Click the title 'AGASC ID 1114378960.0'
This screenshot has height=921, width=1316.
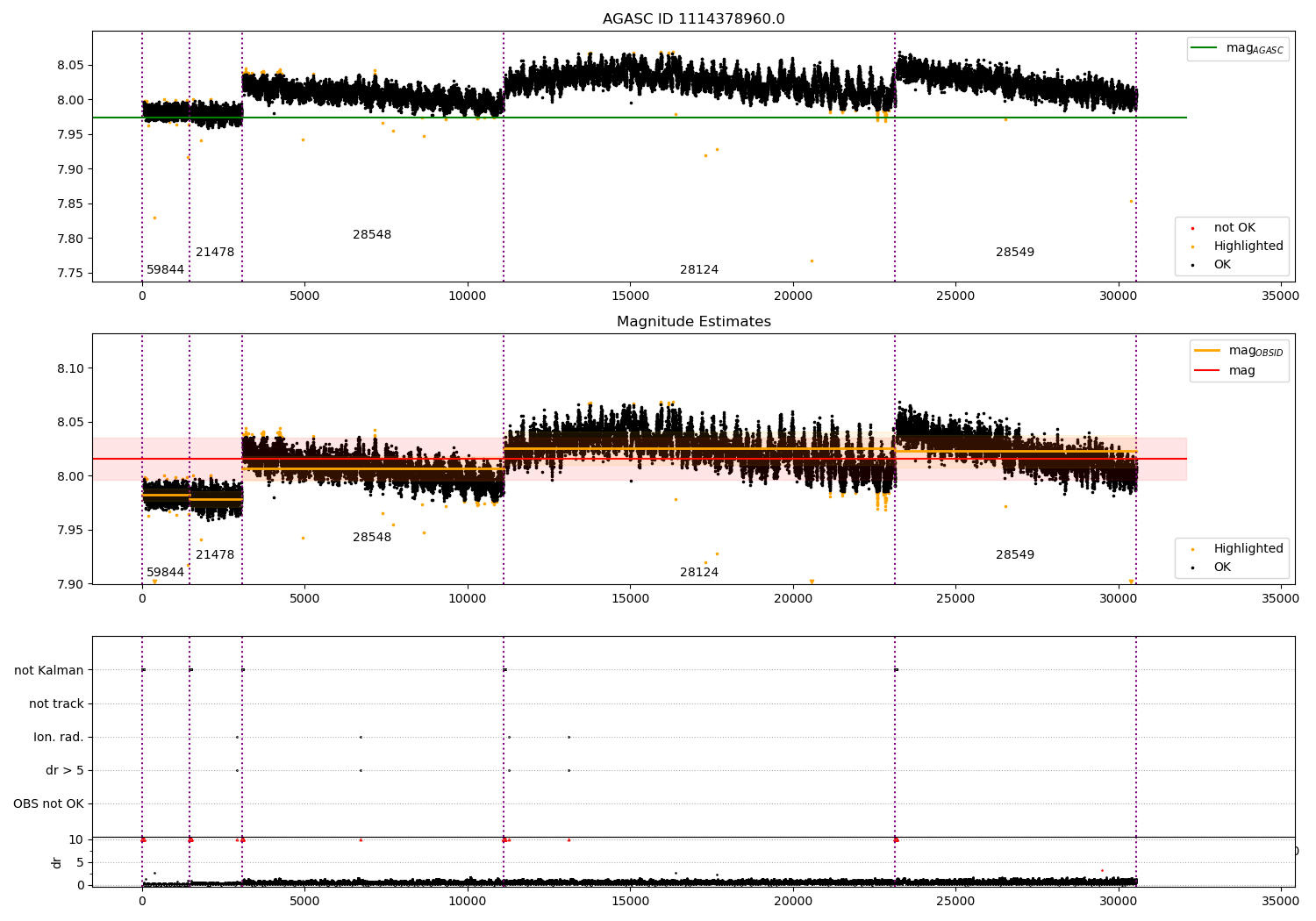point(693,19)
